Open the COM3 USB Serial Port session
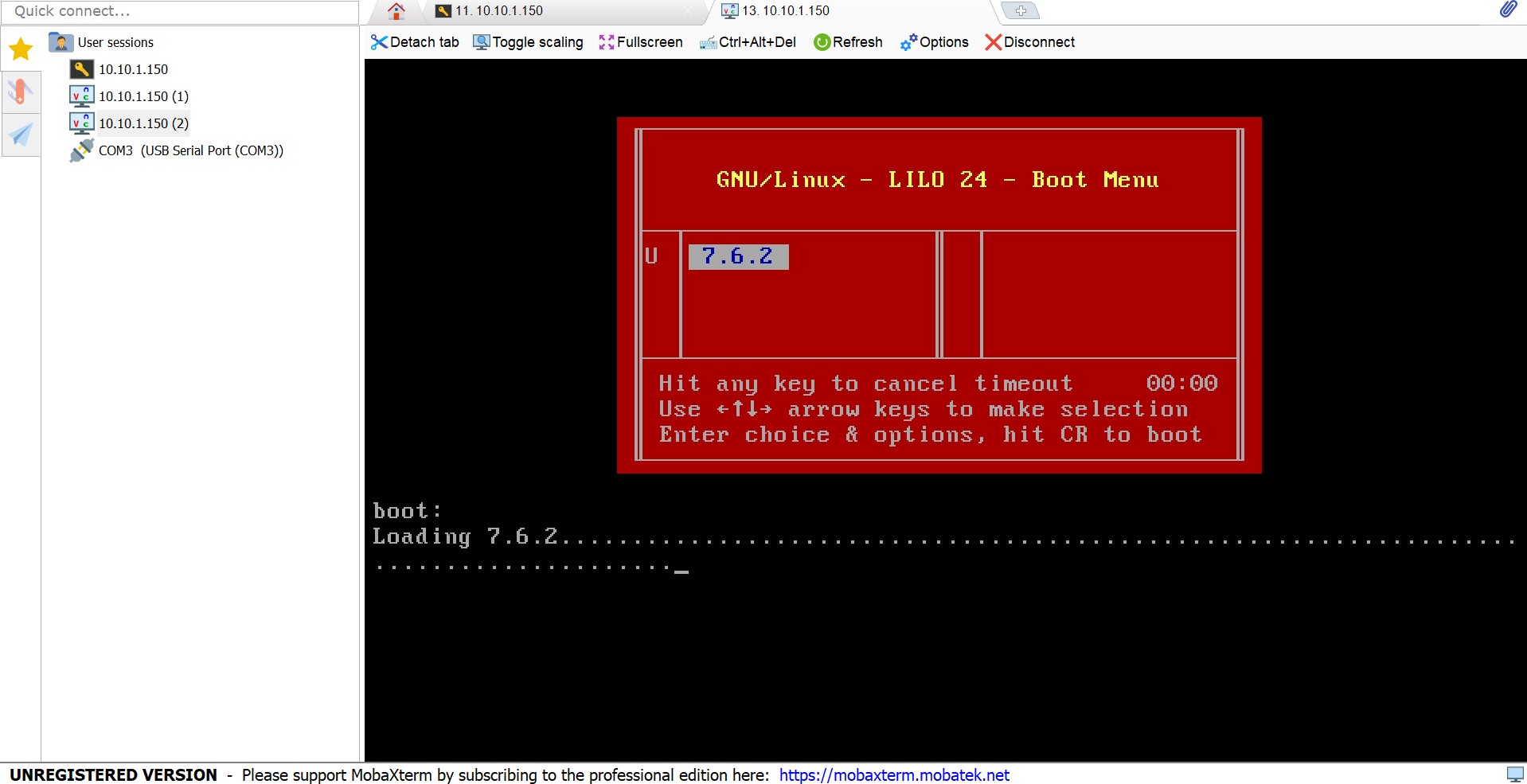 pyautogui.click(x=190, y=150)
